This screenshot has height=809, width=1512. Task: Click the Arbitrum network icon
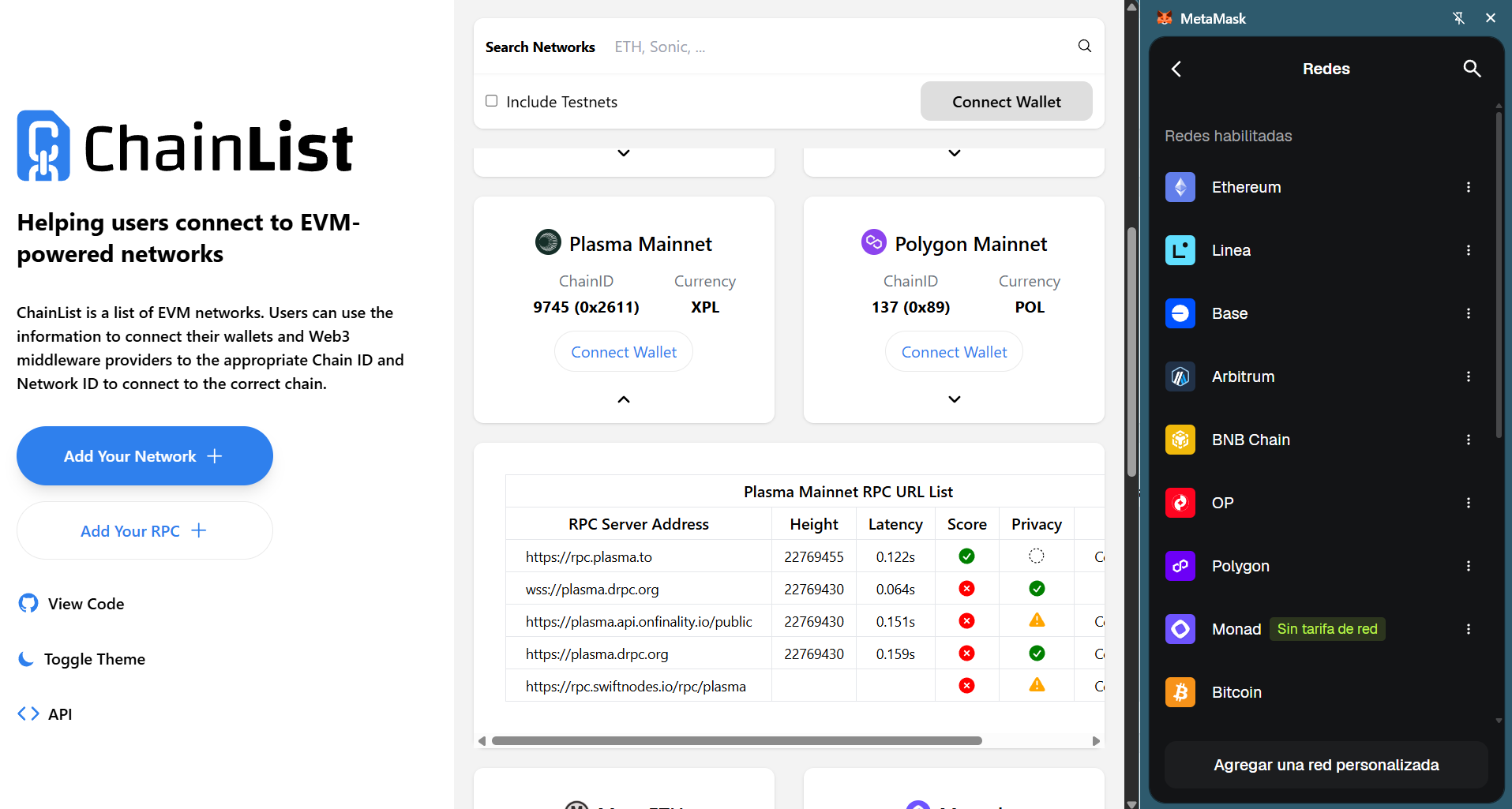click(1180, 376)
